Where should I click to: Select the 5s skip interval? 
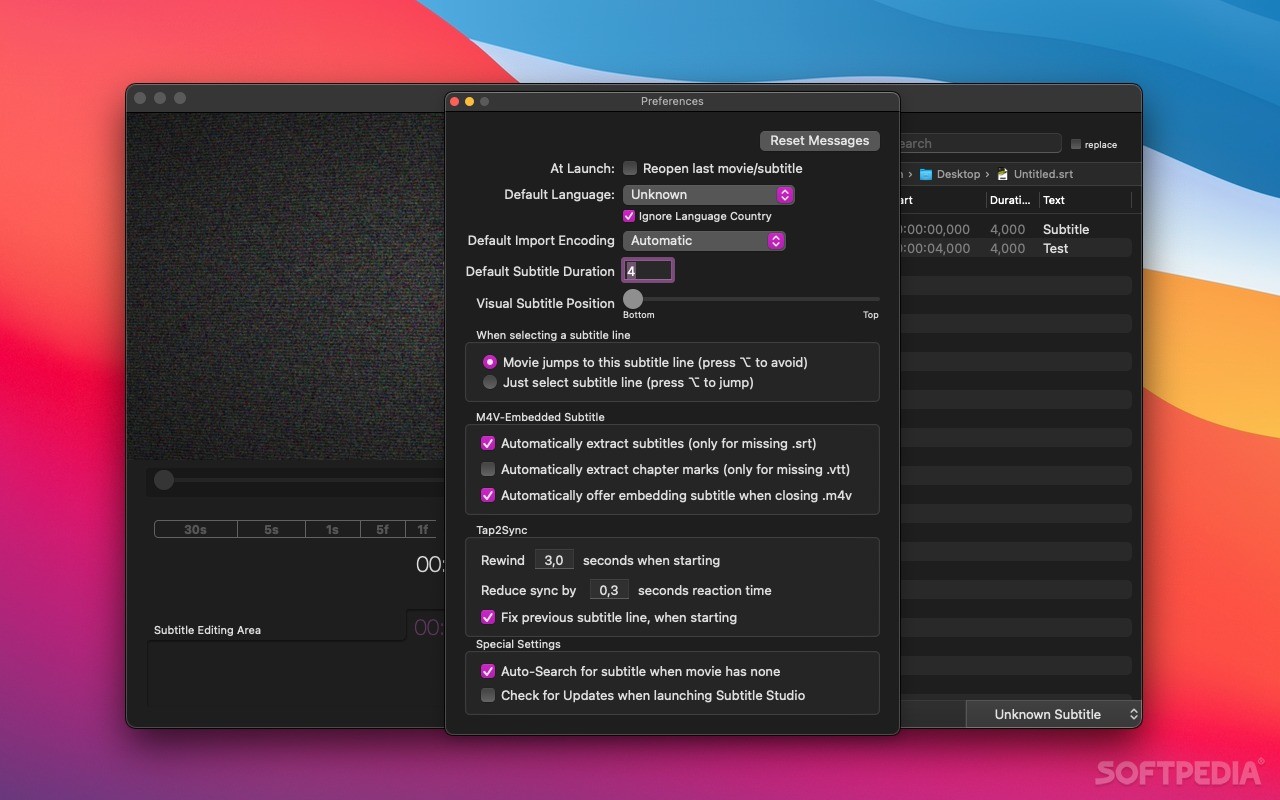tap(271, 529)
